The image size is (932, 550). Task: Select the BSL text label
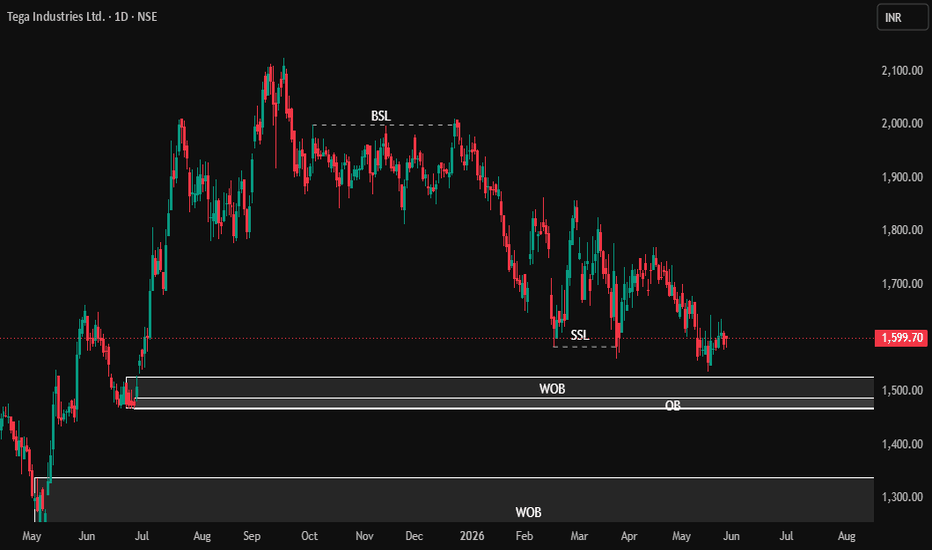tap(380, 116)
